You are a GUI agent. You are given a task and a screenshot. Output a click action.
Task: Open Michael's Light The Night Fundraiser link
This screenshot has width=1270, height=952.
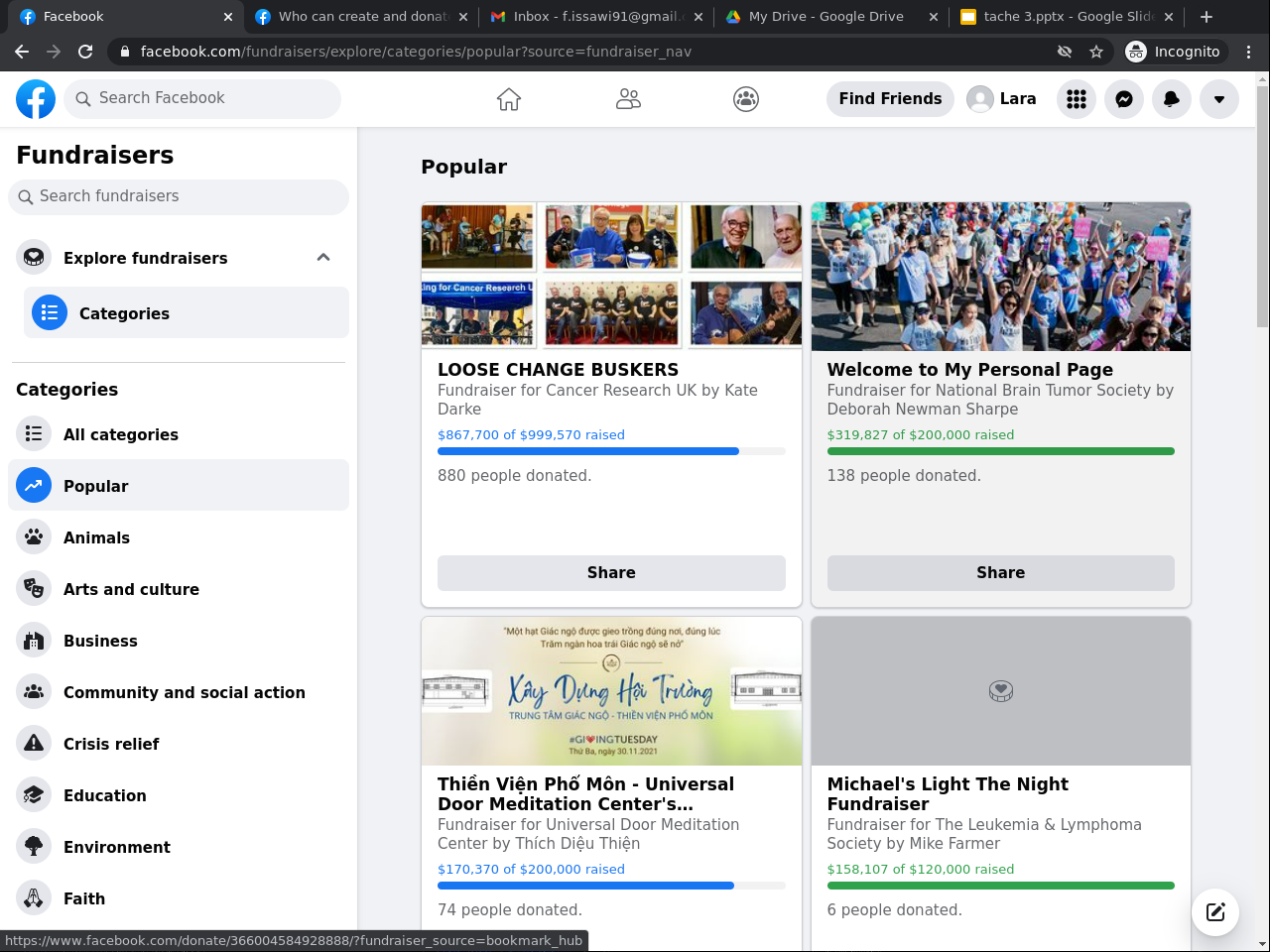(x=948, y=794)
